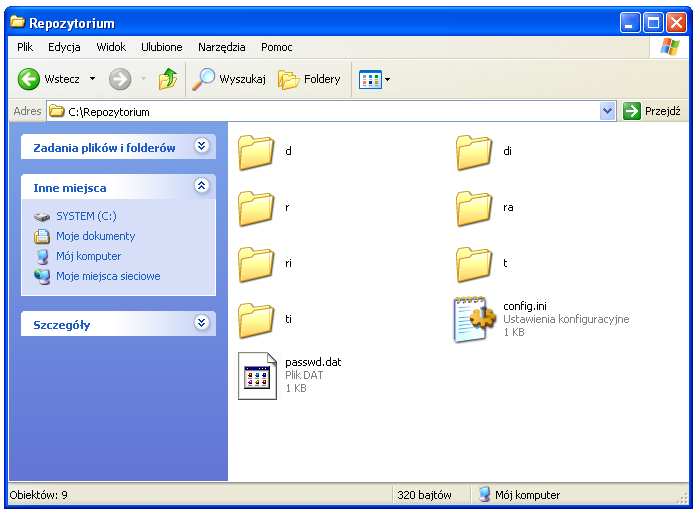Screen dimensions: 700x515
Task: Click the Foldery toolbar label
Action: pyautogui.click(x=322, y=79)
